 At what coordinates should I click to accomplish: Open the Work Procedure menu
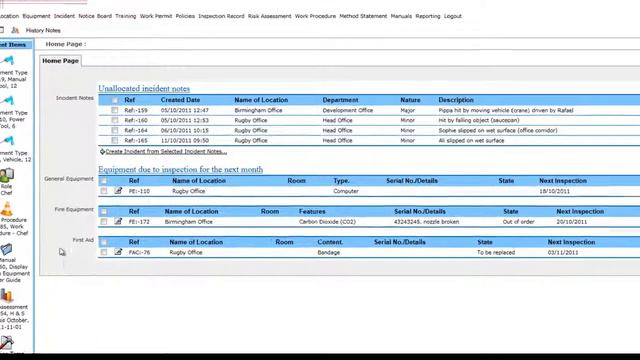315,16
